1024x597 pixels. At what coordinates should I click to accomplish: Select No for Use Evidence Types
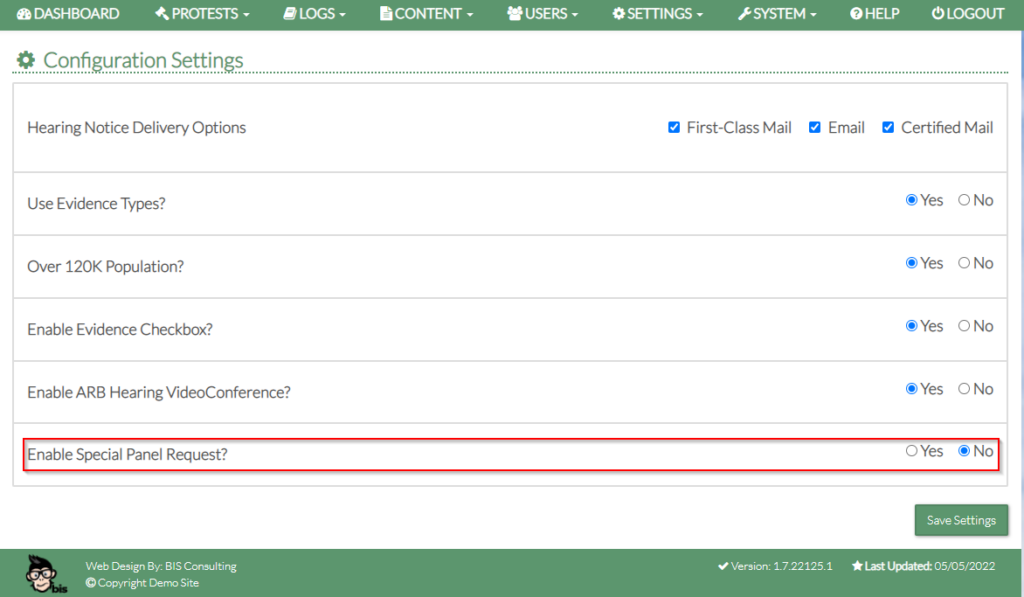point(964,200)
